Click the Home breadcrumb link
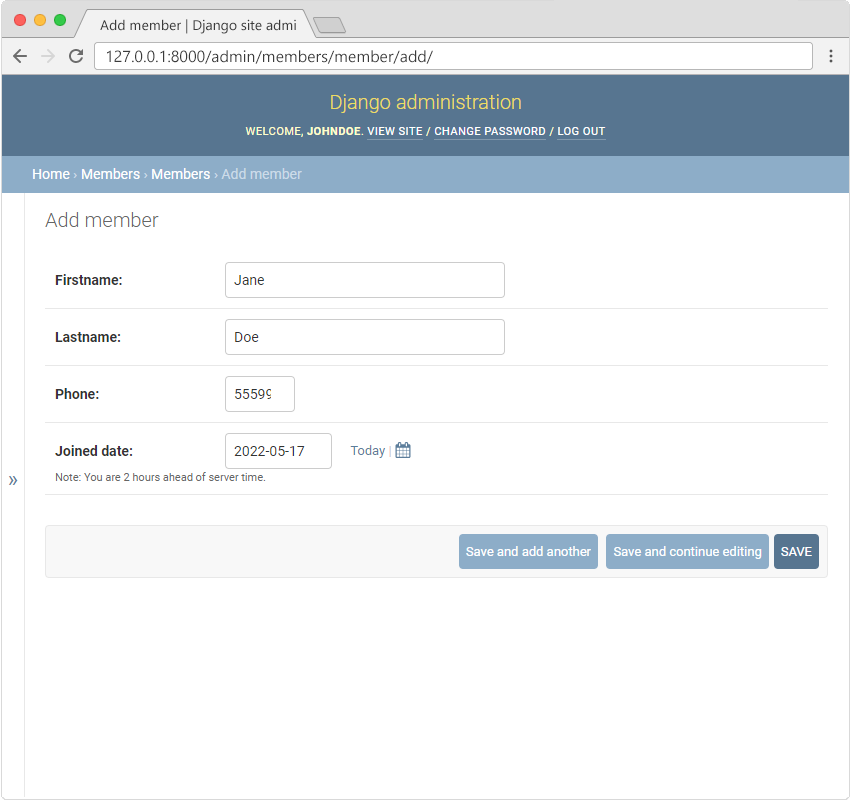The width and height of the screenshot is (850, 800). 51,174
